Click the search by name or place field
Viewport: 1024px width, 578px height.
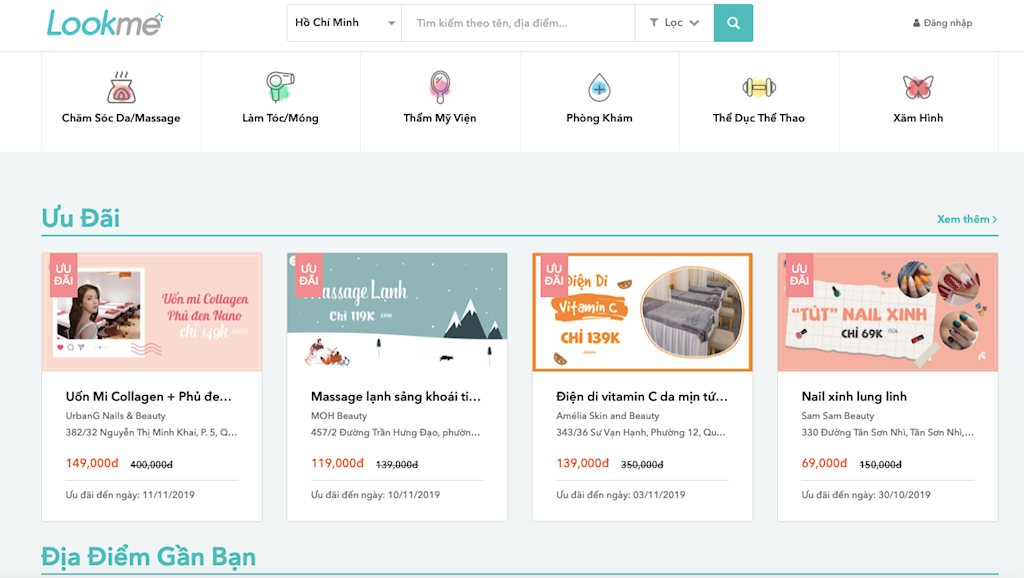point(518,23)
